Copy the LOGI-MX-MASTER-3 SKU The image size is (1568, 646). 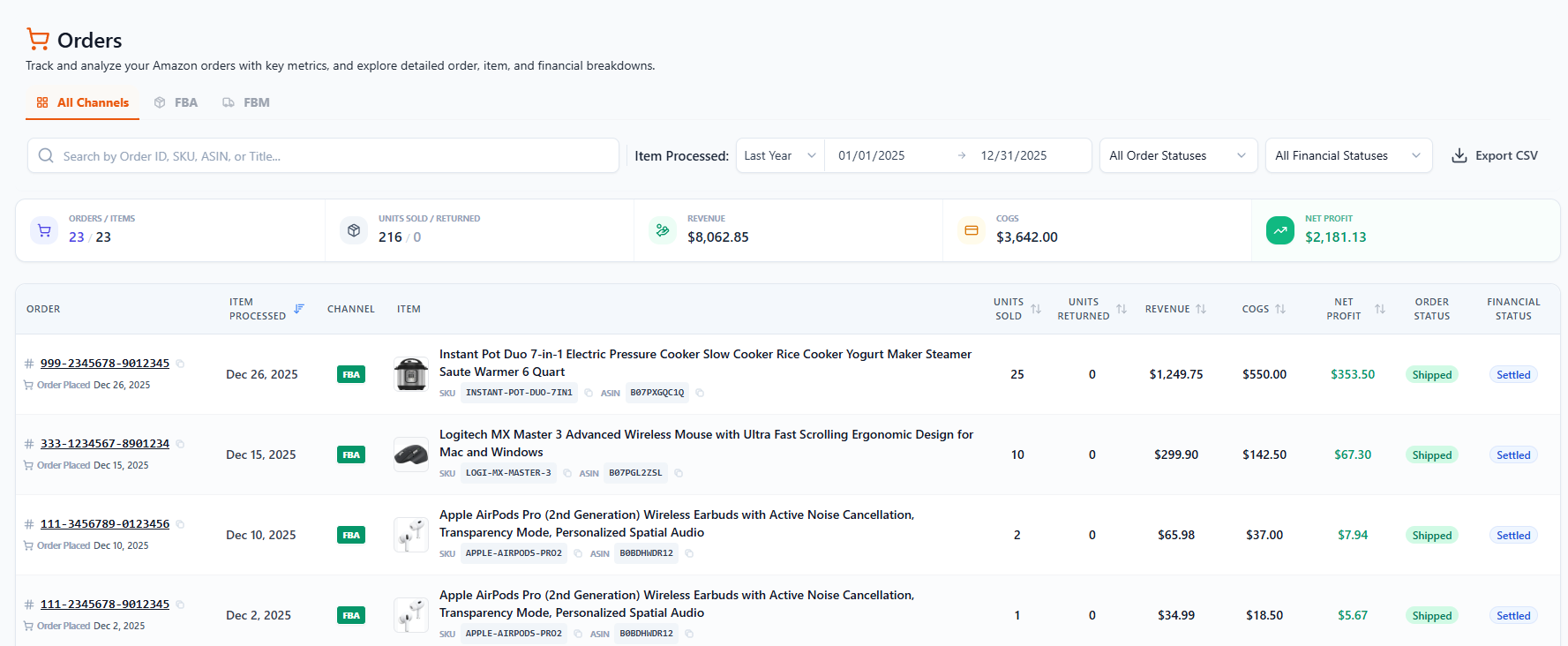pyautogui.click(x=567, y=473)
